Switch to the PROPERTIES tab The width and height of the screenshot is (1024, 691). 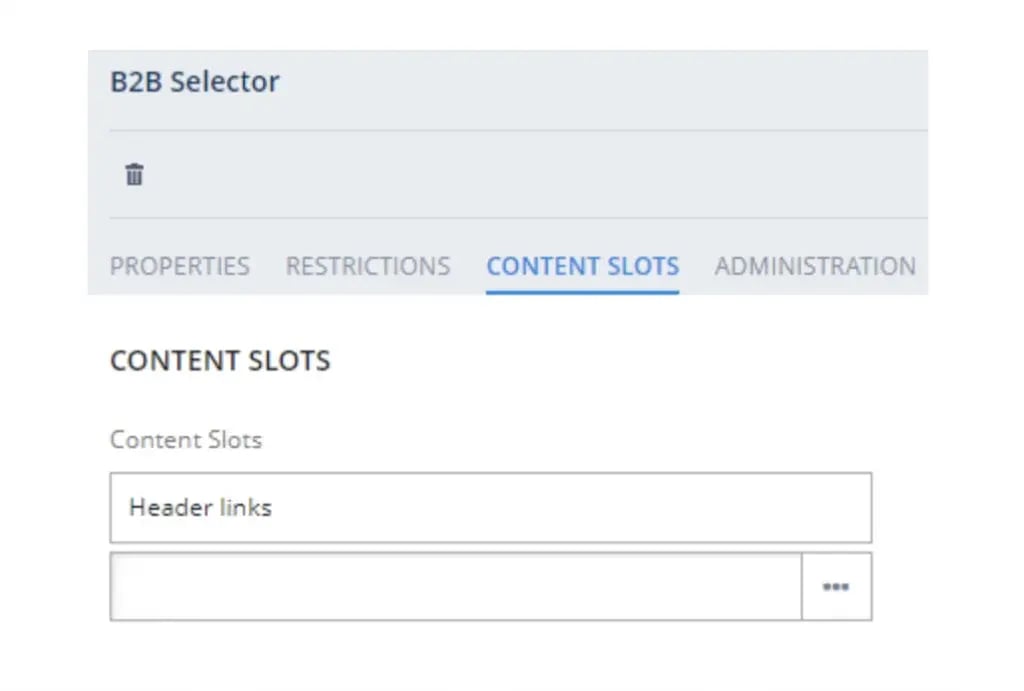(x=180, y=266)
